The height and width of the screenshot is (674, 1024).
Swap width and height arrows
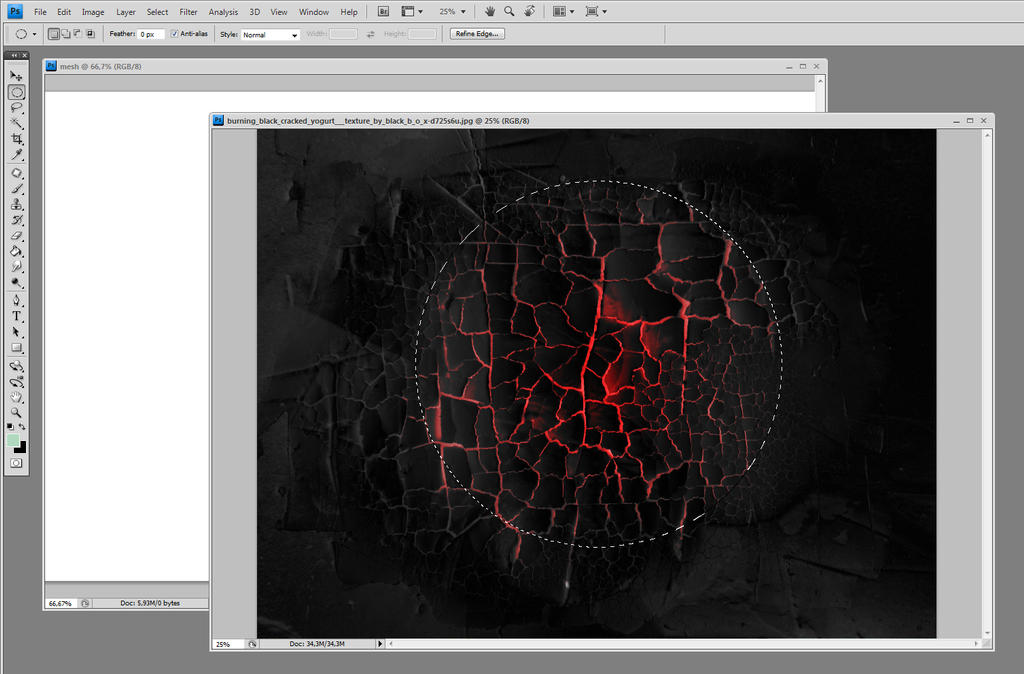[370, 34]
